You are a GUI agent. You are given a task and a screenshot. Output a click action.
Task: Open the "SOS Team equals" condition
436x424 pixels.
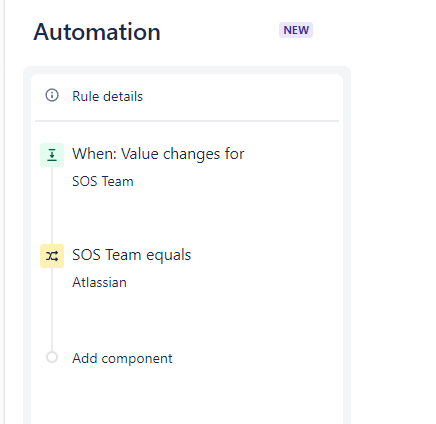tap(132, 255)
